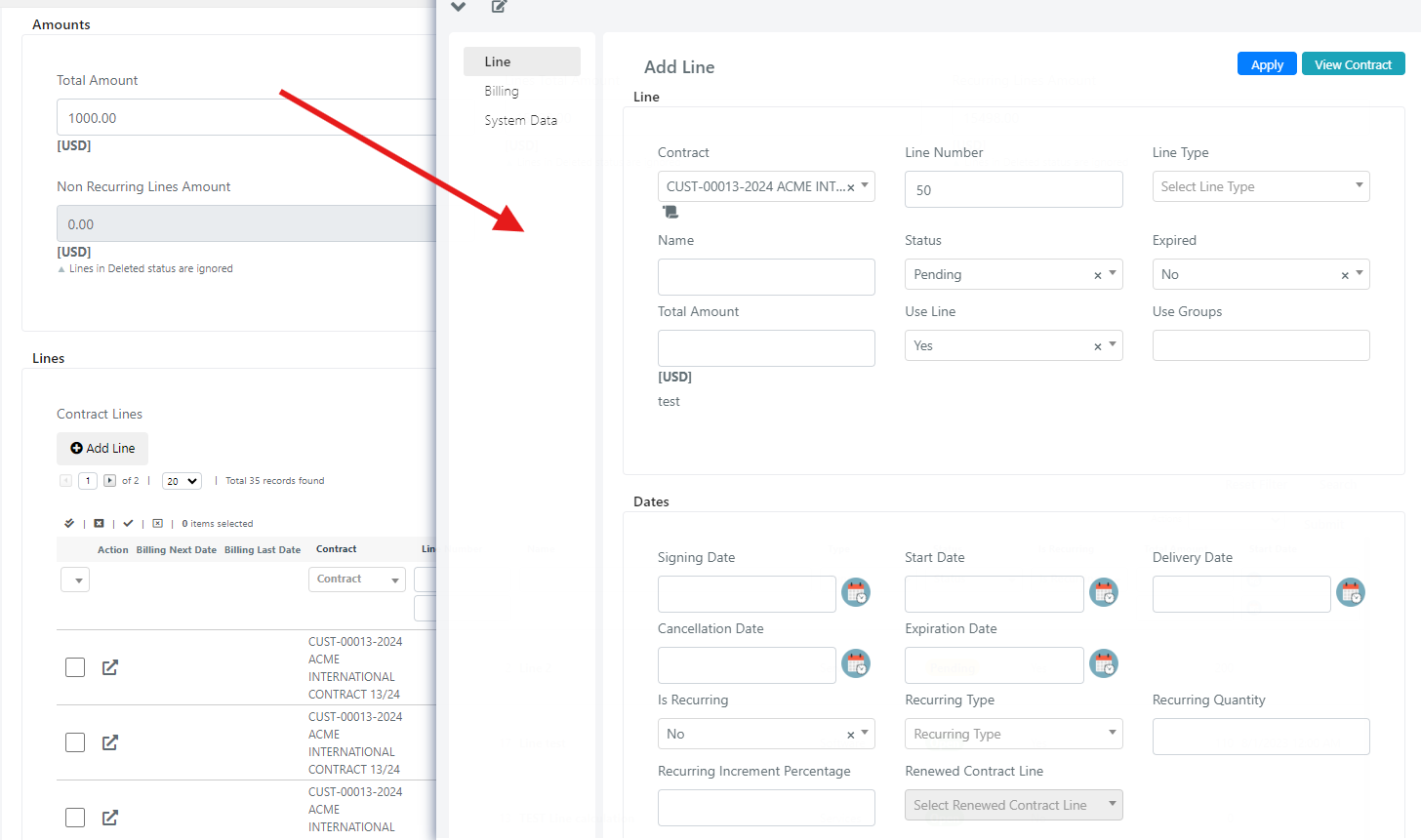Open the Is Recurring dropdown
The image size is (1421, 840).
click(766, 734)
